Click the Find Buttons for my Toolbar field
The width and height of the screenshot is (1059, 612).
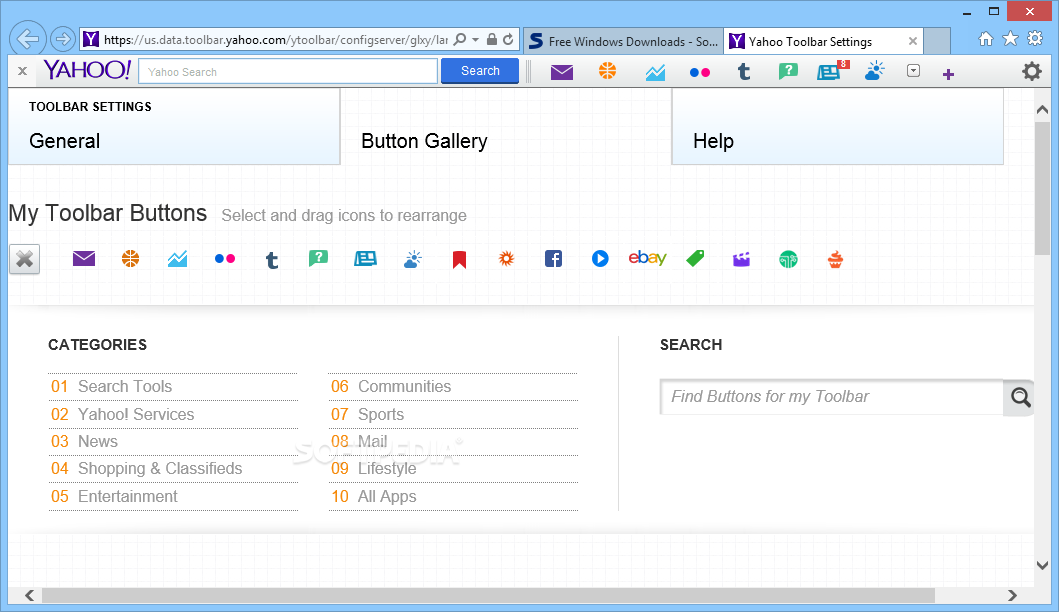point(832,397)
